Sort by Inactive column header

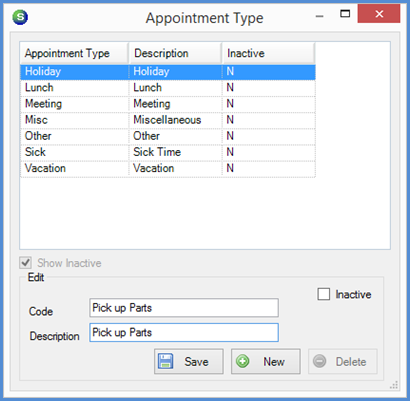[268, 53]
